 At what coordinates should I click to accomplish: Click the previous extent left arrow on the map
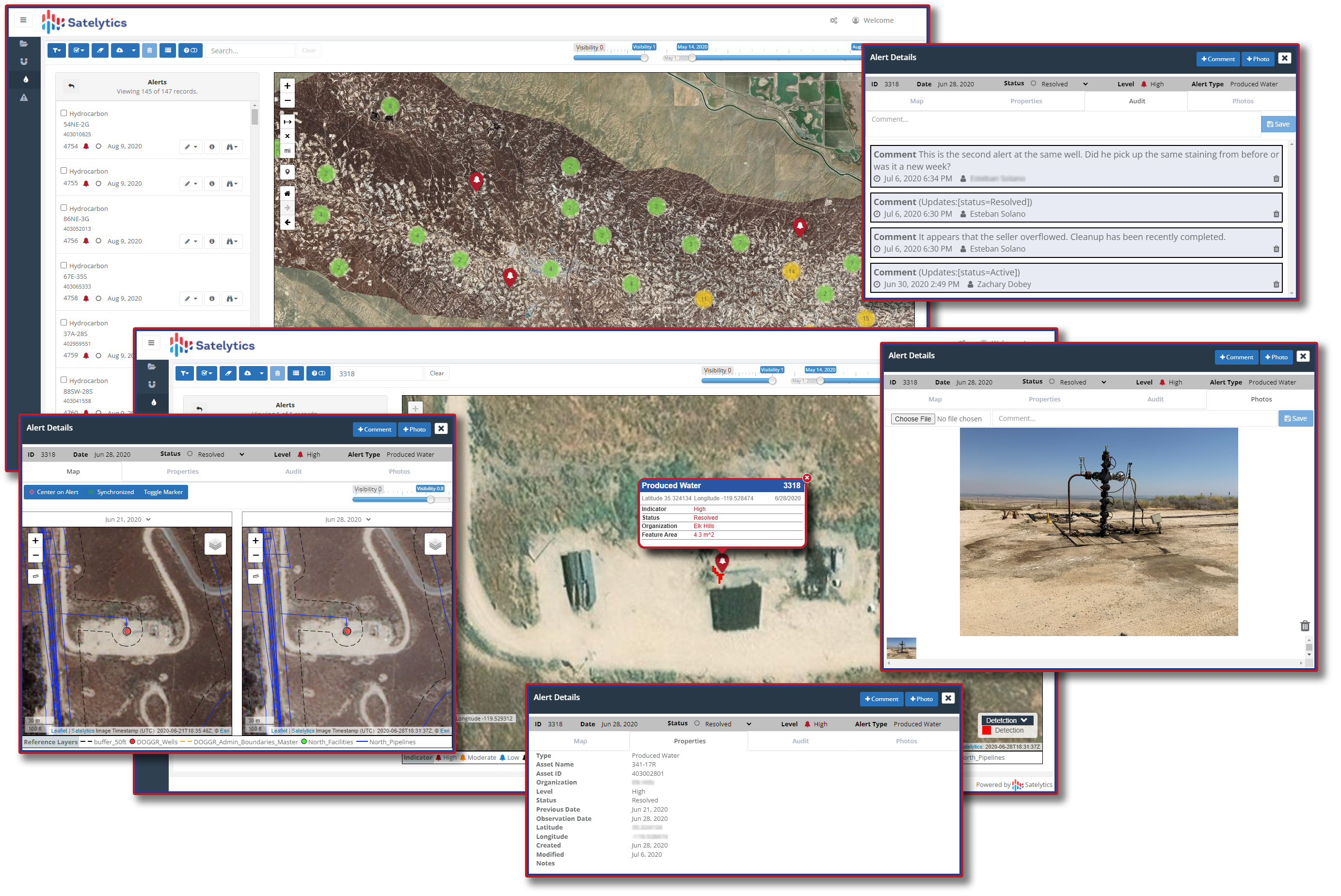tap(287, 222)
